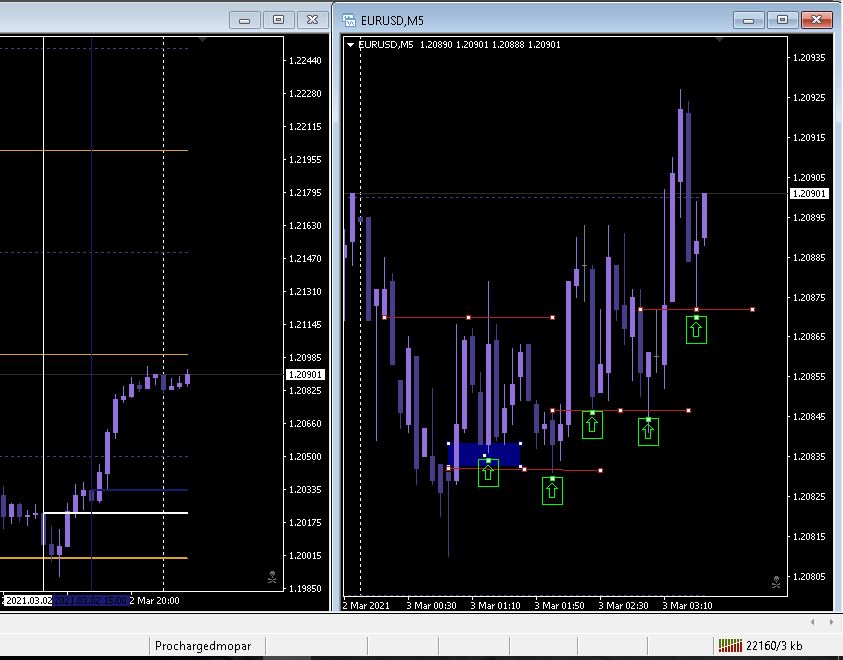Click skull icon in EURUSD,M5 chart corner
The image size is (843, 660).
[x=776, y=582]
